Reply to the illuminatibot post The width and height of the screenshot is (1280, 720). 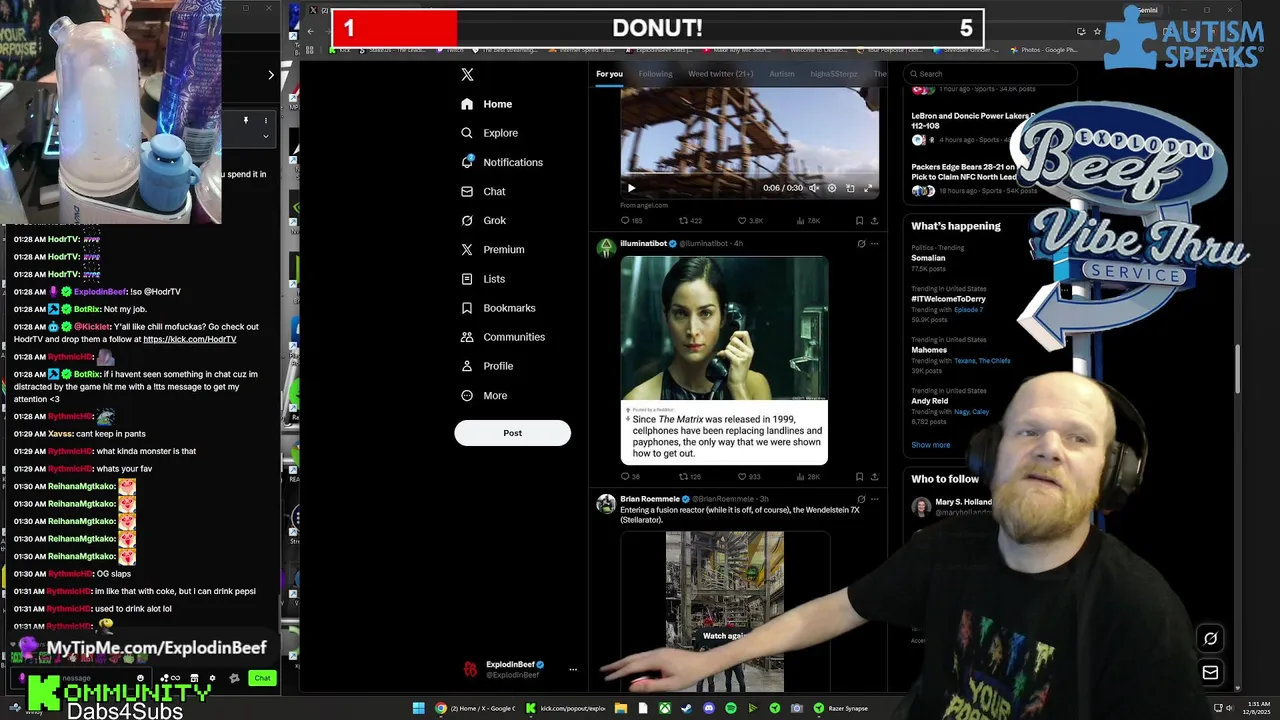[630, 477]
